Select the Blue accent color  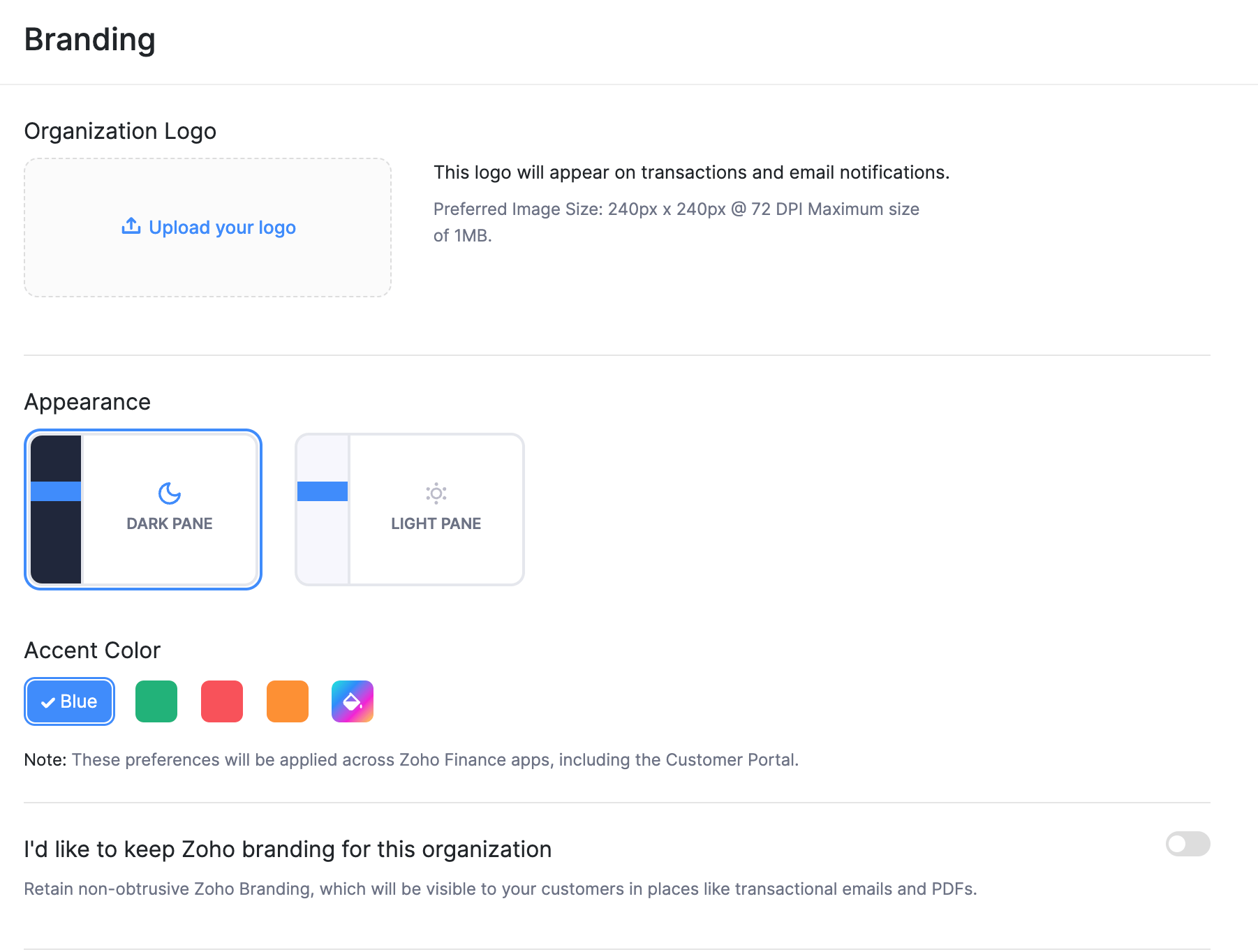click(69, 701)
